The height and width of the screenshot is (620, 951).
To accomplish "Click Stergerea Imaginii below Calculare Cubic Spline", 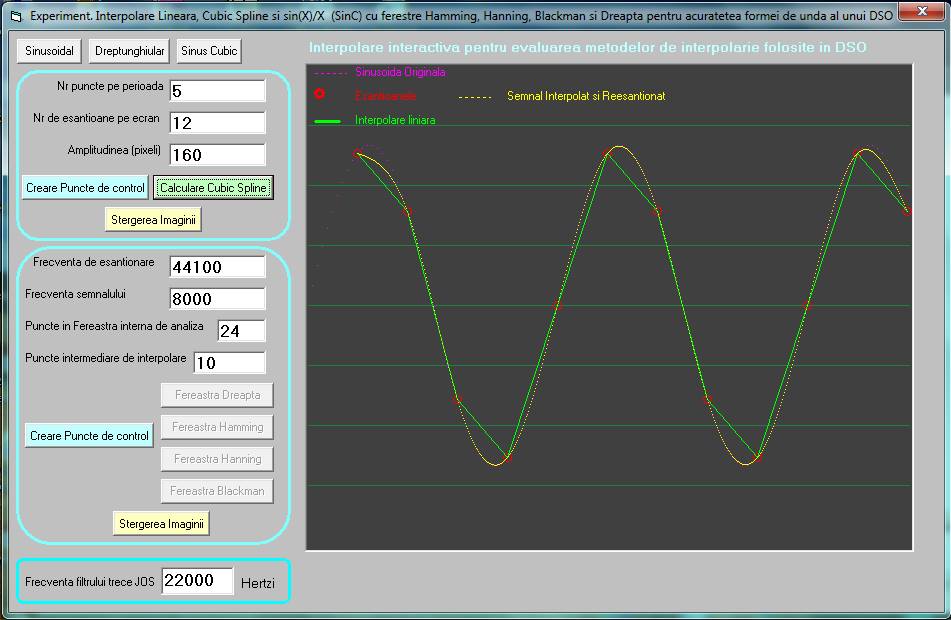I will coord(153,220).
